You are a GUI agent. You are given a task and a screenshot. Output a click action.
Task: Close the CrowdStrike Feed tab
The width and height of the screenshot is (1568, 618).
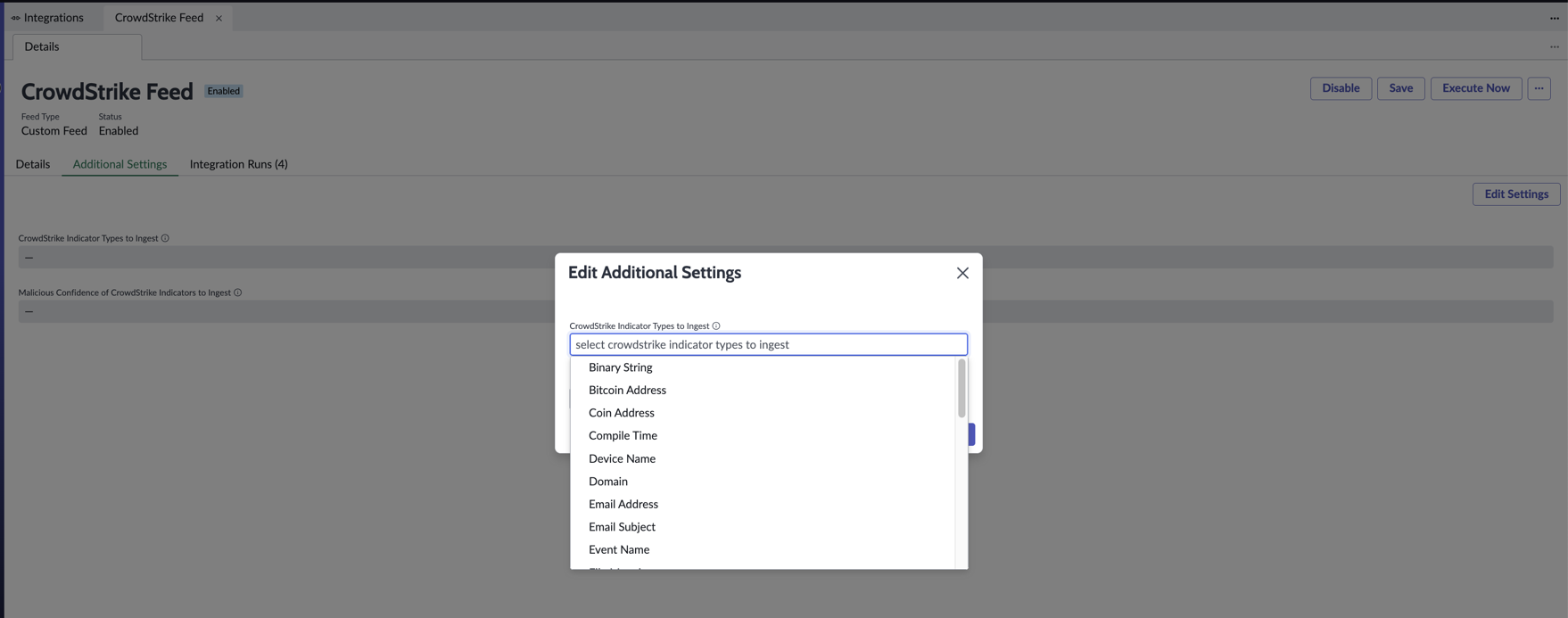219,18
